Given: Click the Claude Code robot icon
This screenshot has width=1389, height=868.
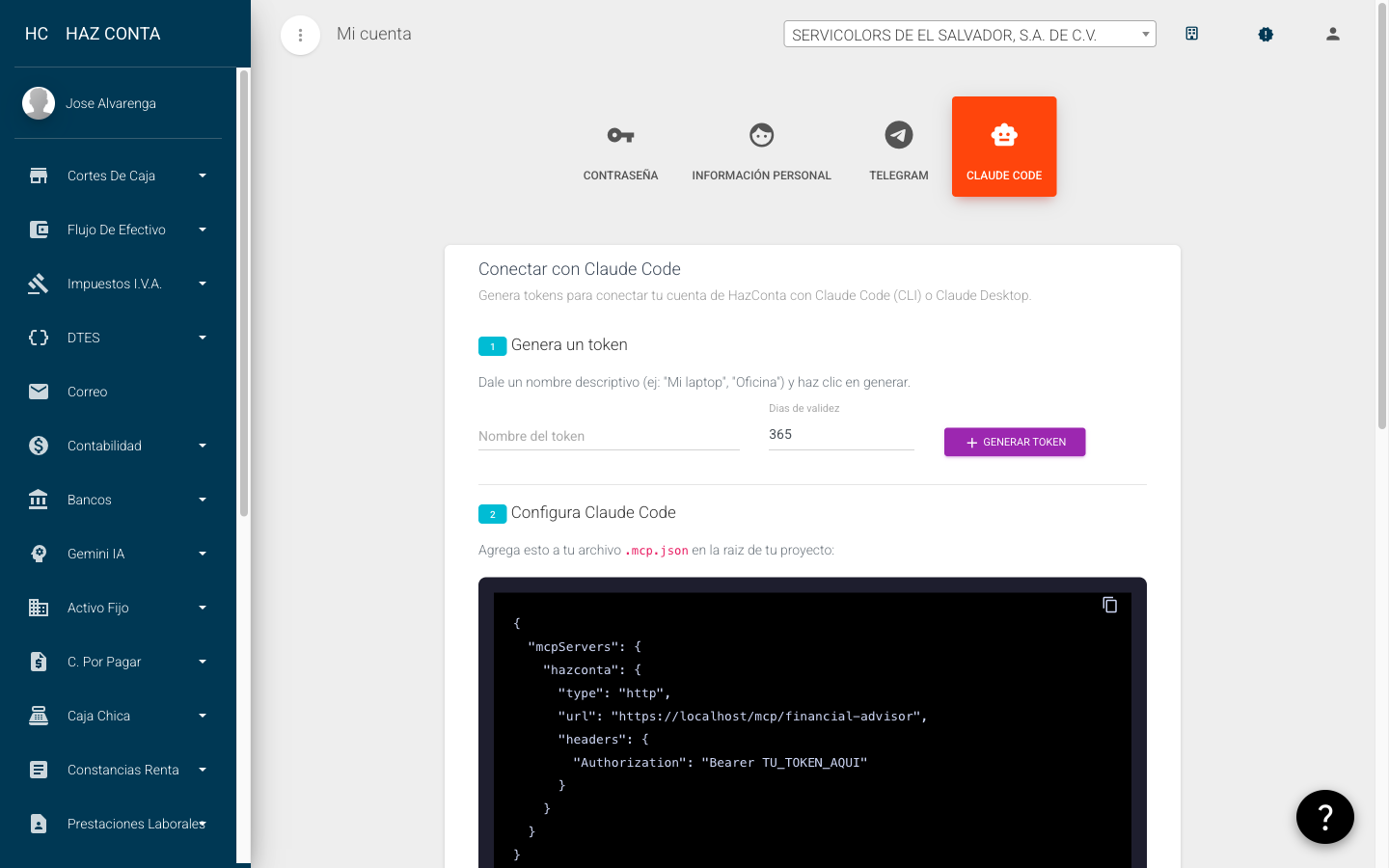Looking at the screenshot, I should coord(1004,135).
